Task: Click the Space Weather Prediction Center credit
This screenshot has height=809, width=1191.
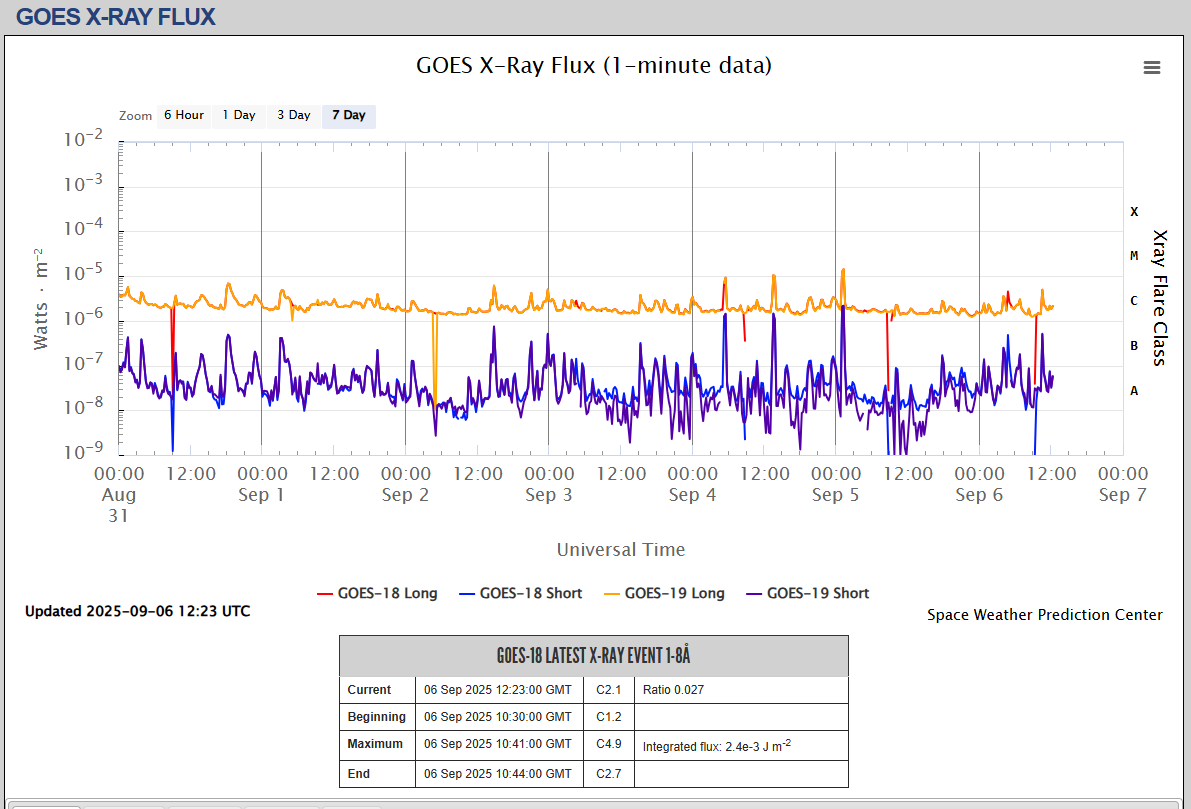Action: tap(1044, 615)
